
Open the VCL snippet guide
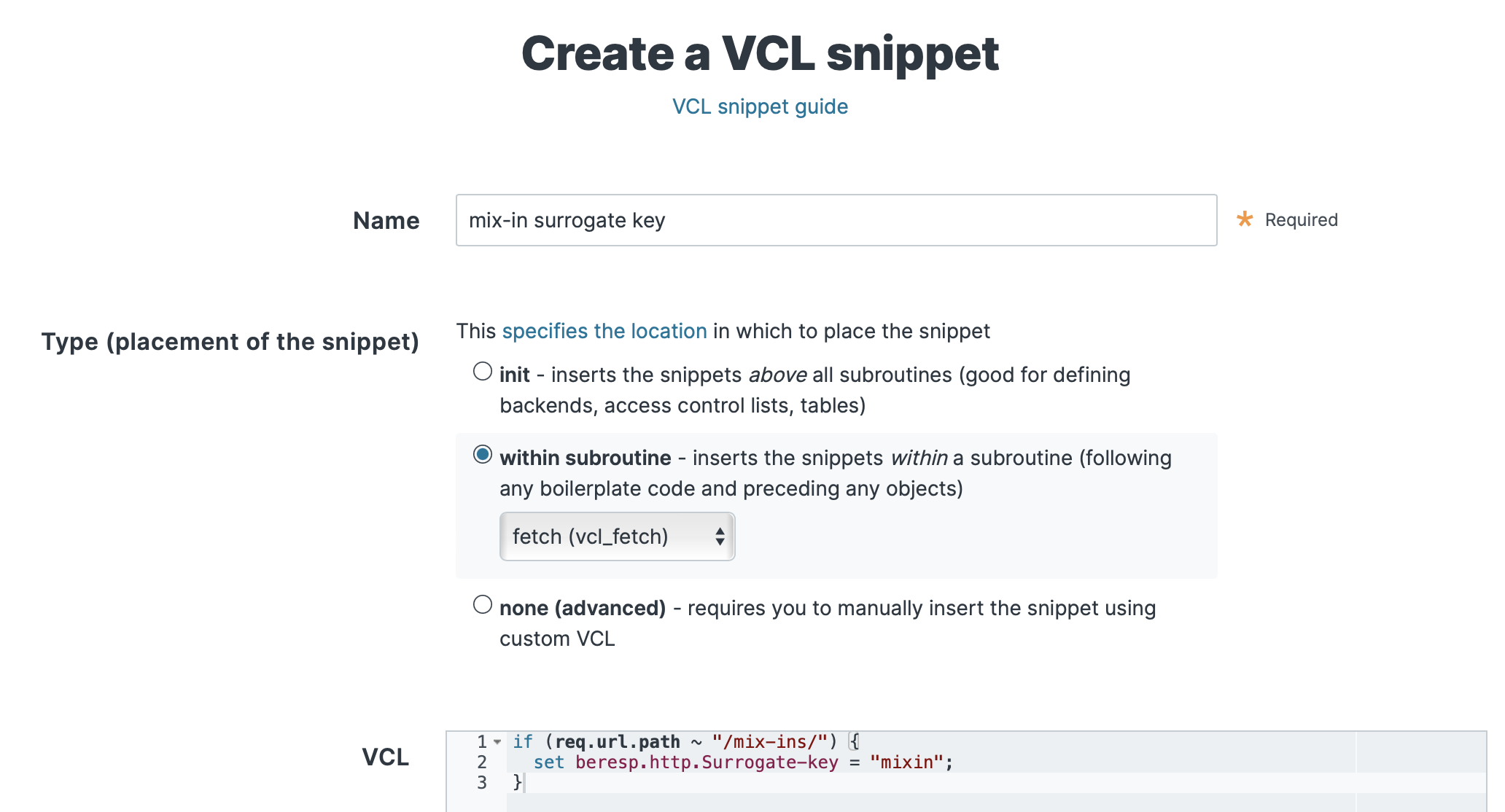click(759, 106)
